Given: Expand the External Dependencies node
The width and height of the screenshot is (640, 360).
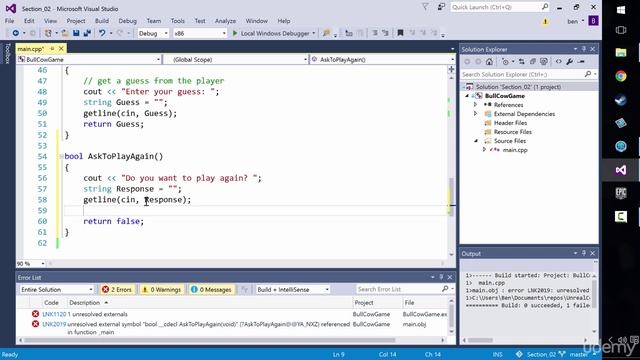Looking at the screenshot, I should click(x=476, y=113).
